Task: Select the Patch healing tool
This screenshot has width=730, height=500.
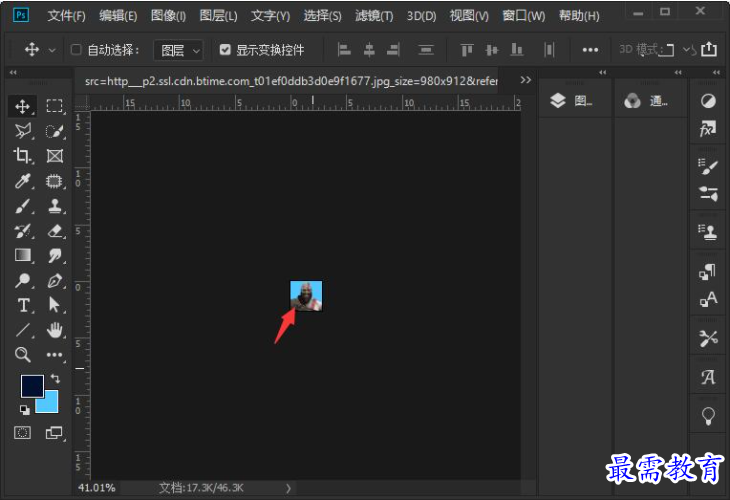Action: click(x=54, y=181)
